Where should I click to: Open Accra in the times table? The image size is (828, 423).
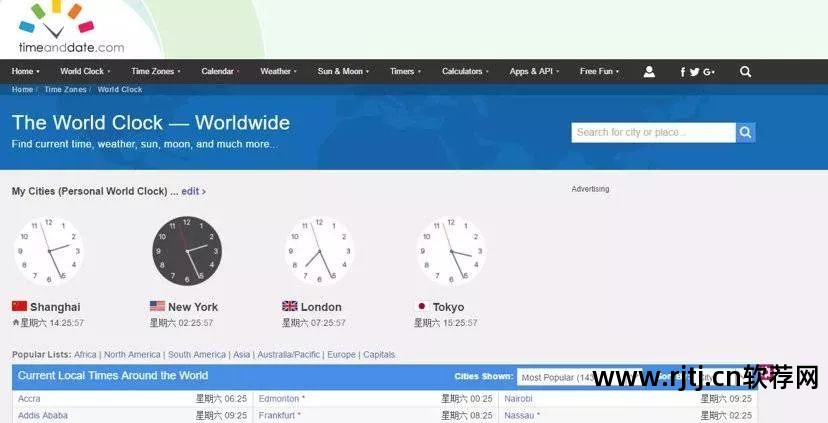click(x=29, y=399)
